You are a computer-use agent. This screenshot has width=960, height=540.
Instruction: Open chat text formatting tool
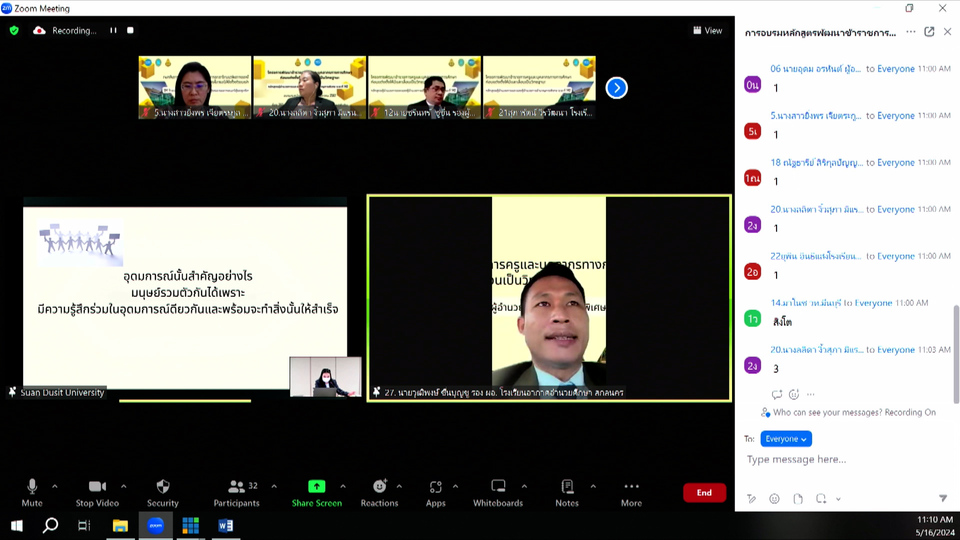751,499
